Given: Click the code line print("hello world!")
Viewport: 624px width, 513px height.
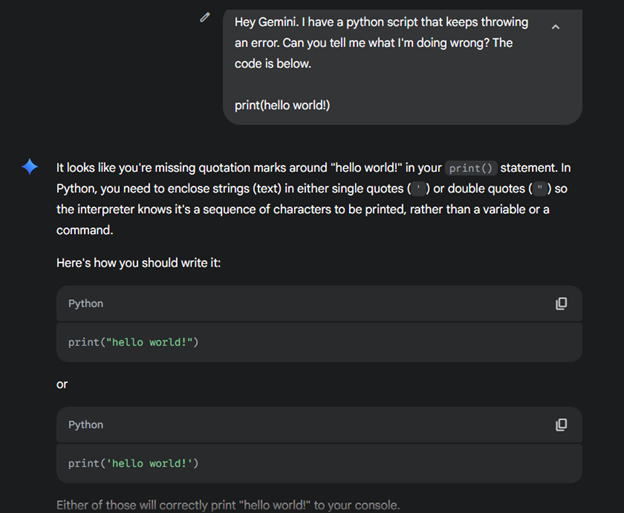Looking at the screenshot, I should [134, 342].
